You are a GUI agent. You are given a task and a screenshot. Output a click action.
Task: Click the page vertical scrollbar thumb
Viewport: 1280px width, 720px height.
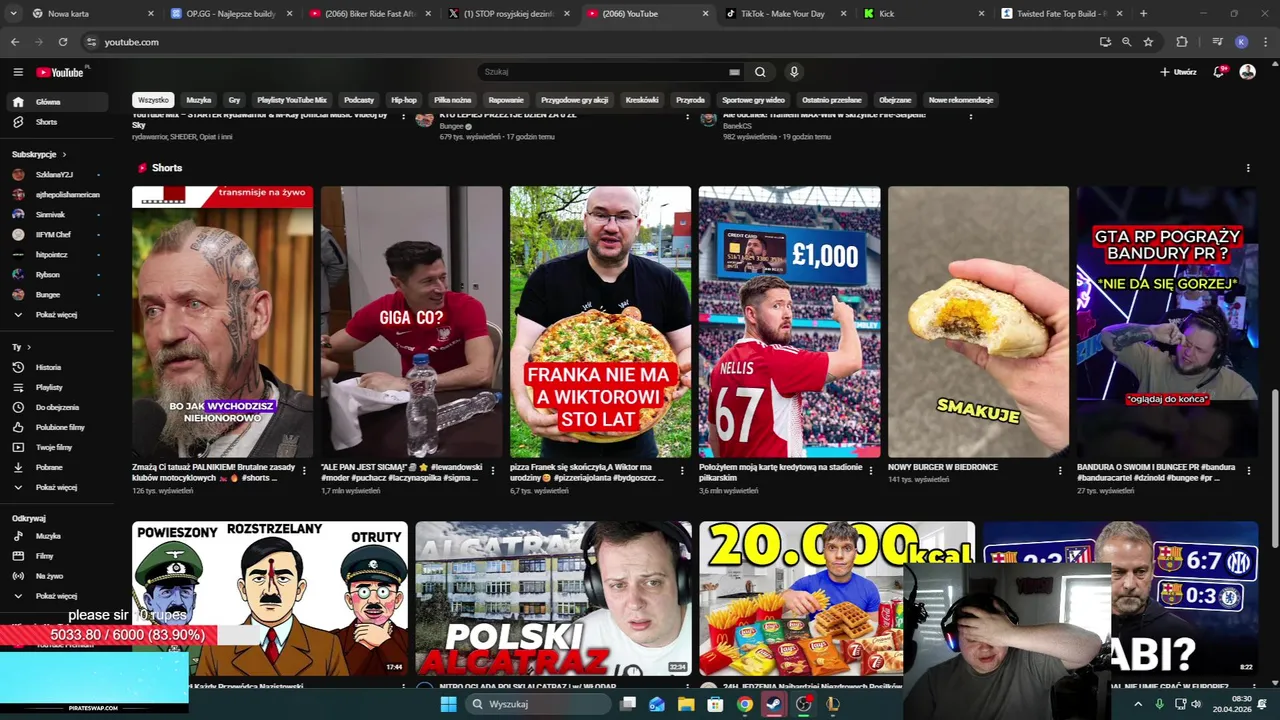[x=1274, y=468]
